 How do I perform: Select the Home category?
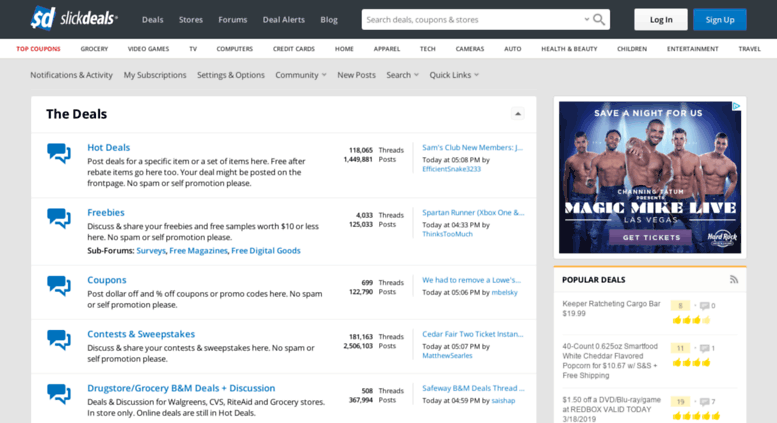click(x=344, y=49)
